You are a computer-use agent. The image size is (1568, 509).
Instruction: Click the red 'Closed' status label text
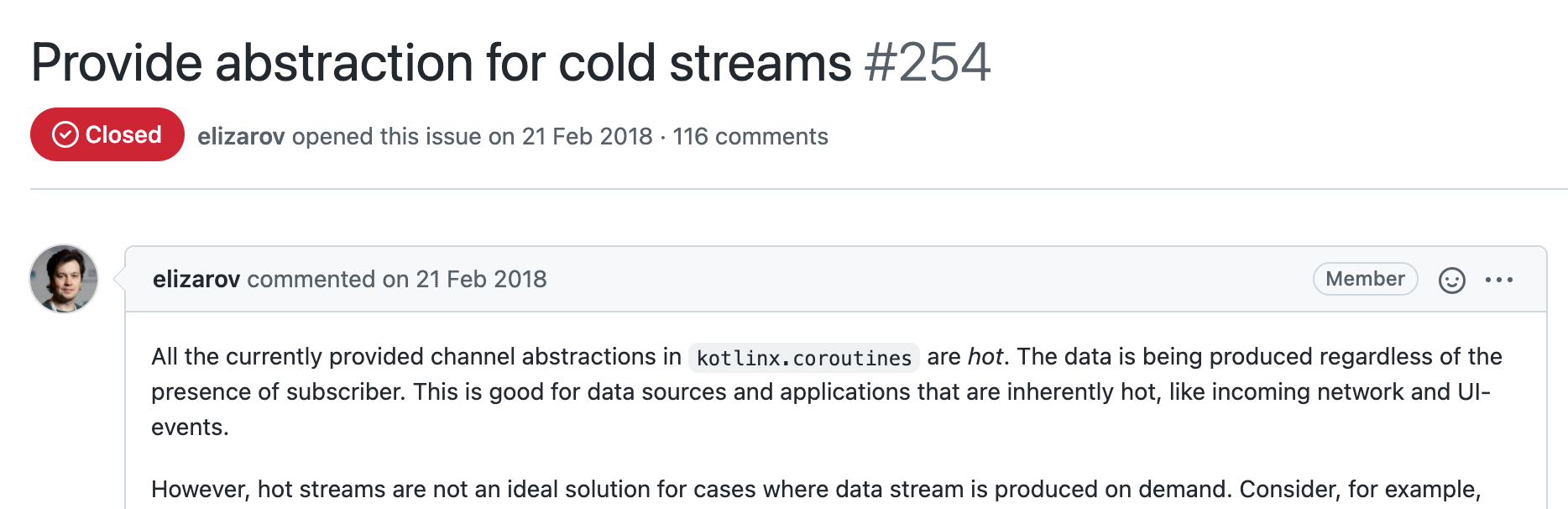[x=123, y=134]
